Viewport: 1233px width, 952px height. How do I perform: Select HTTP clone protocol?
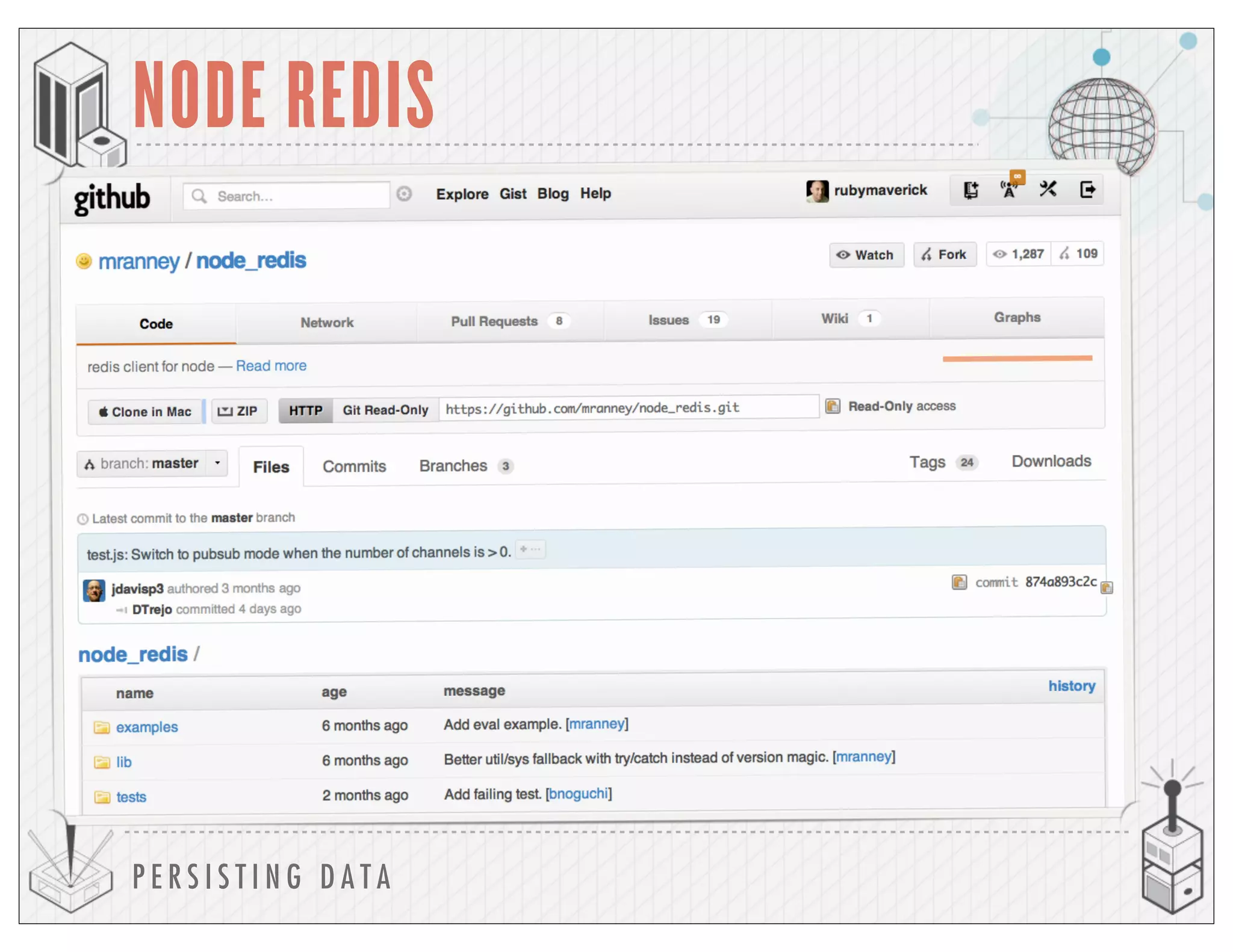[306, 411]
